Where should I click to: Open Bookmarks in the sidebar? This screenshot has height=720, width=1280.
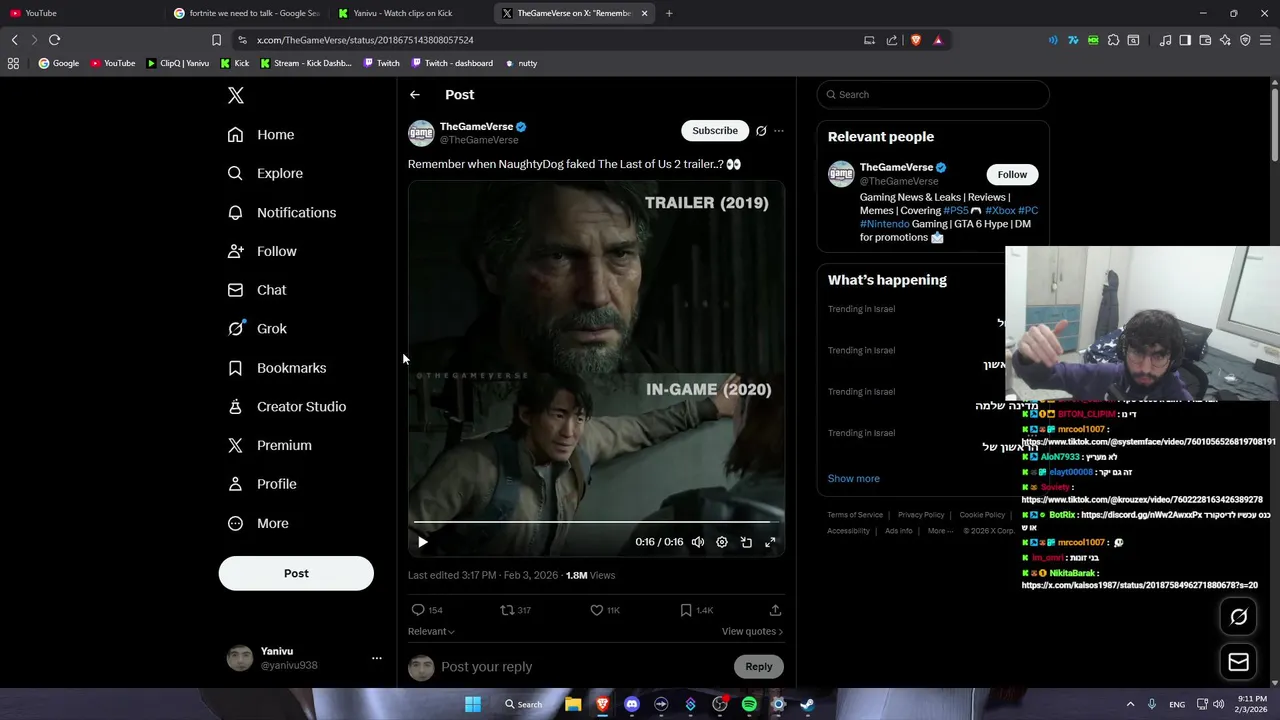click(x=277, y=368)
